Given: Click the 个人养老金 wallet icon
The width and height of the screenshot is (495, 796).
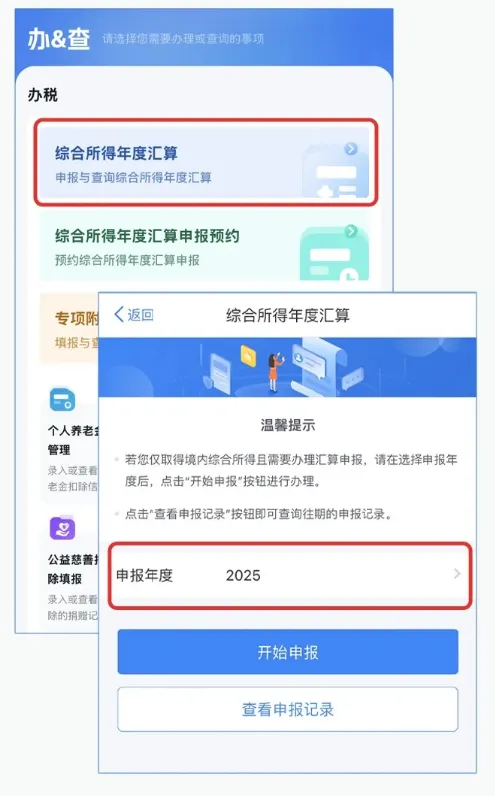Looking at the screenshot, I should (62, 400).
